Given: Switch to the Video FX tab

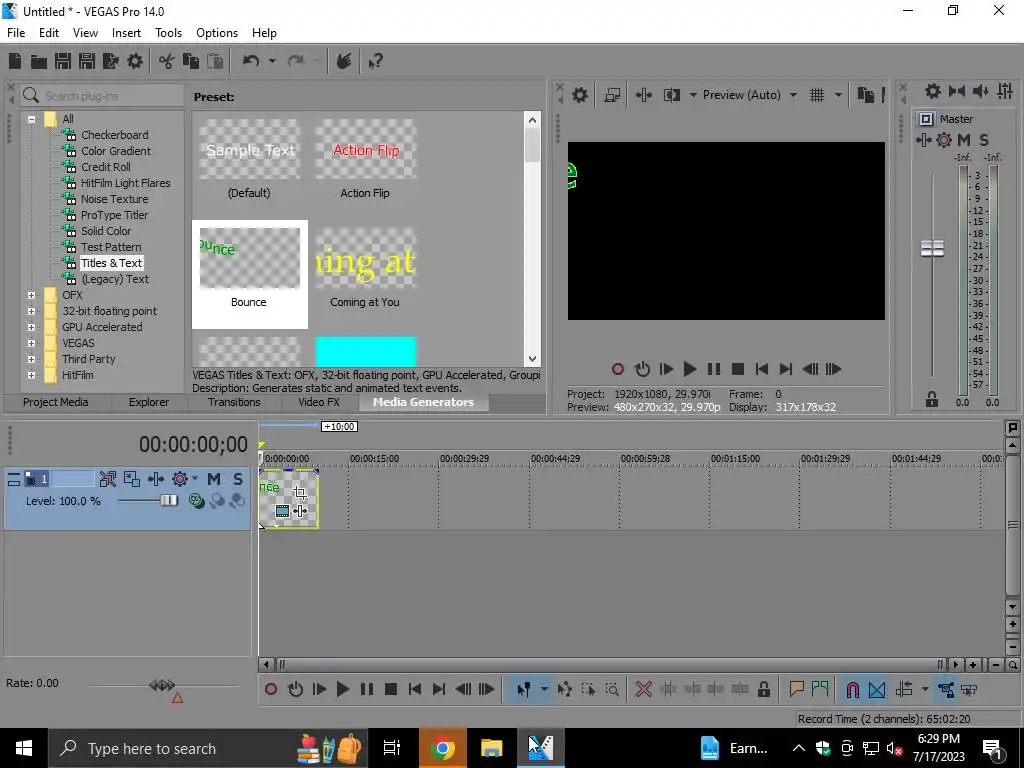Looking at the screenshot, I should pos(319,402).
